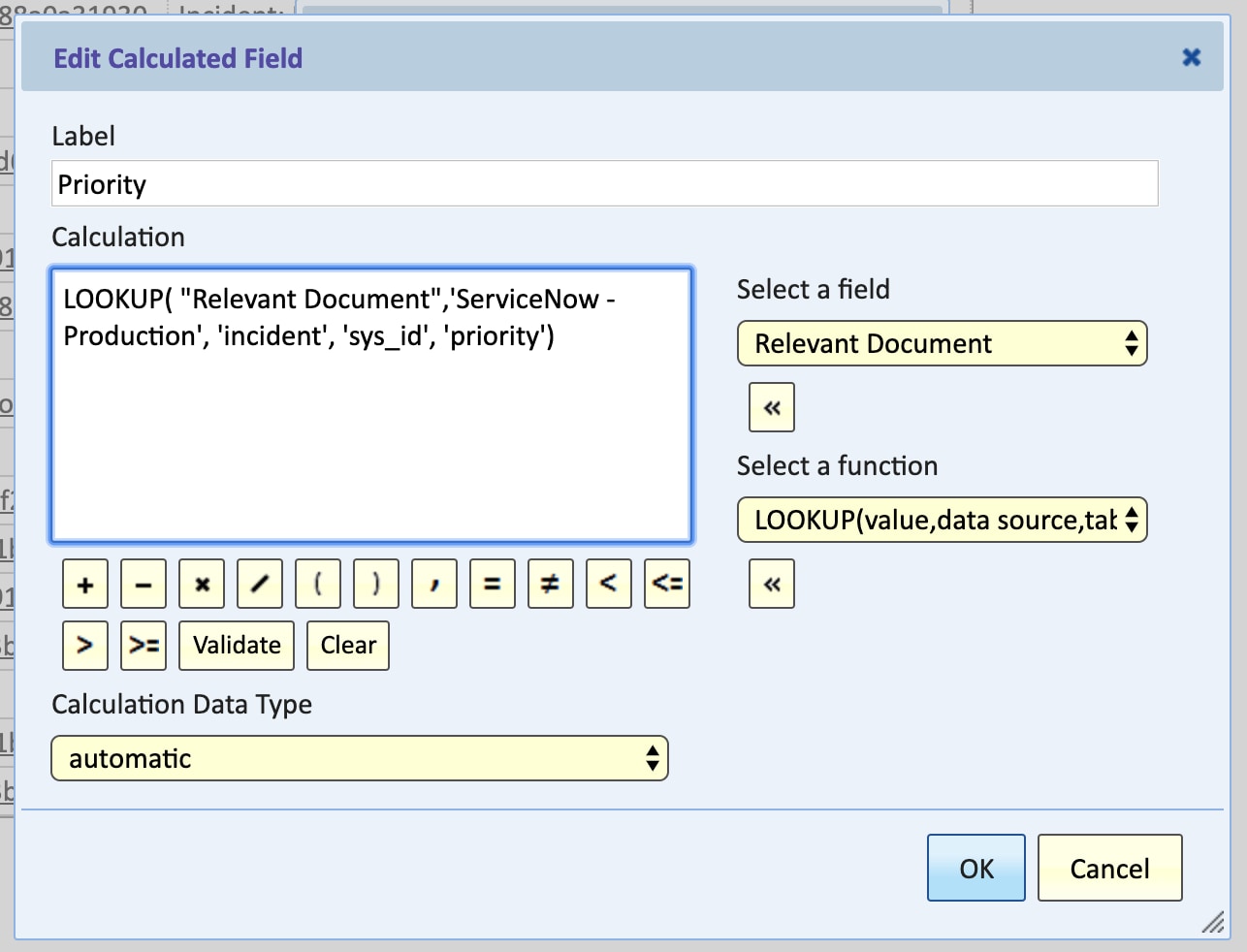Insert the not-equal operator
1247x952 pixels.
tap(551, 584)
